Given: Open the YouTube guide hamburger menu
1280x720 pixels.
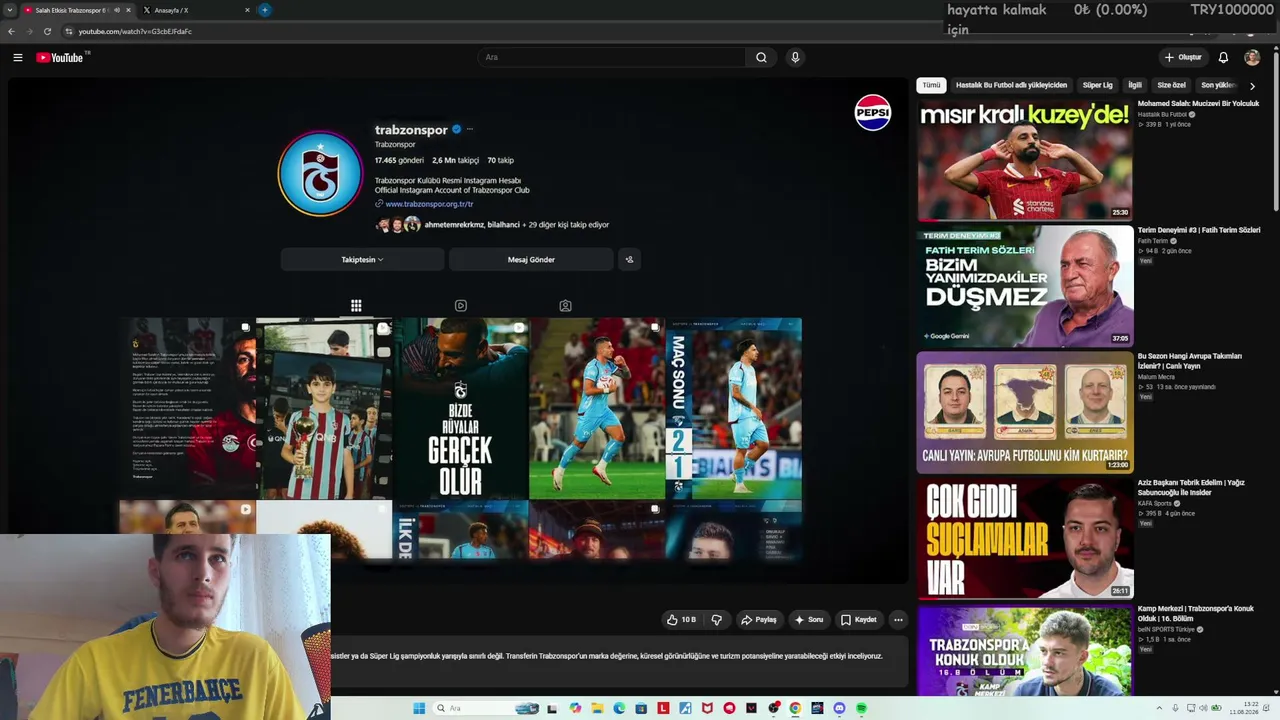Looking at the screenshot, I should click(x=18, y=58).
